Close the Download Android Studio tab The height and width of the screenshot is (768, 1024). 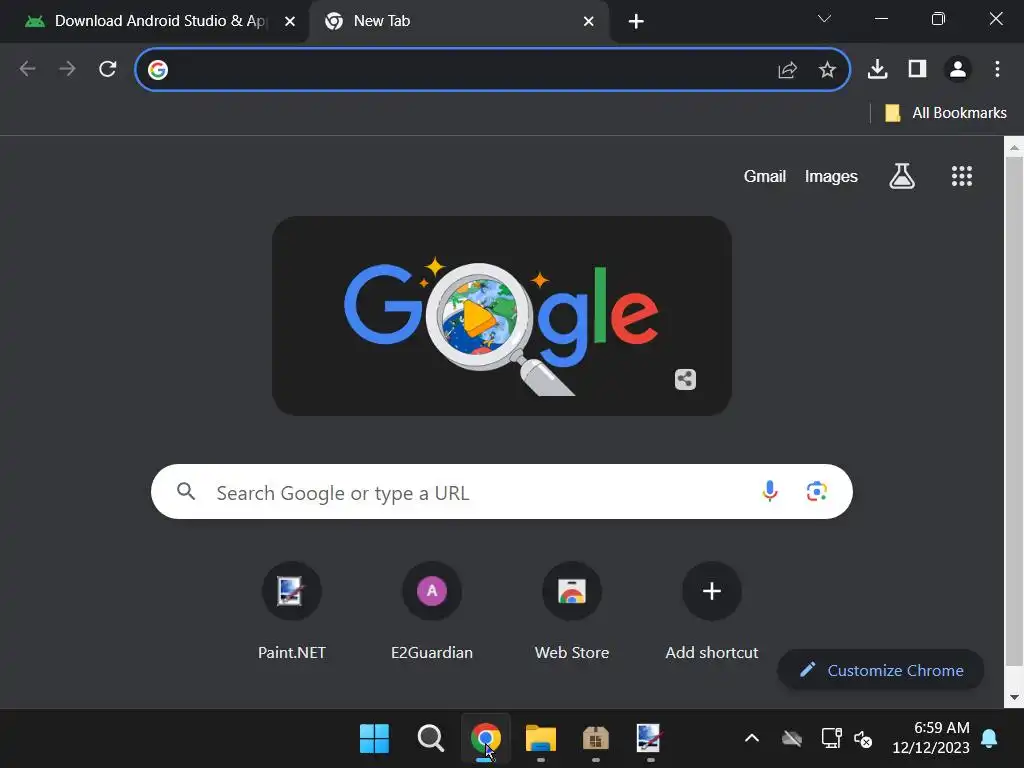(290, 22)
